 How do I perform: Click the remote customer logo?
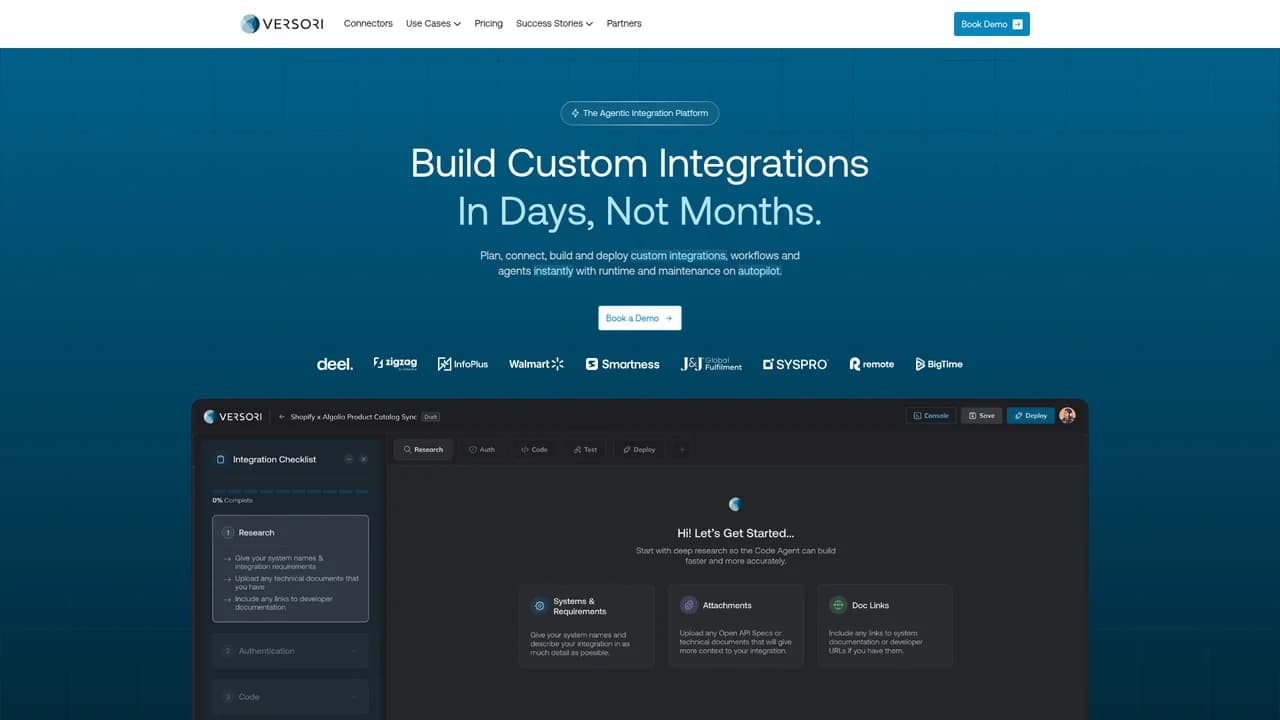coord(872,364)
